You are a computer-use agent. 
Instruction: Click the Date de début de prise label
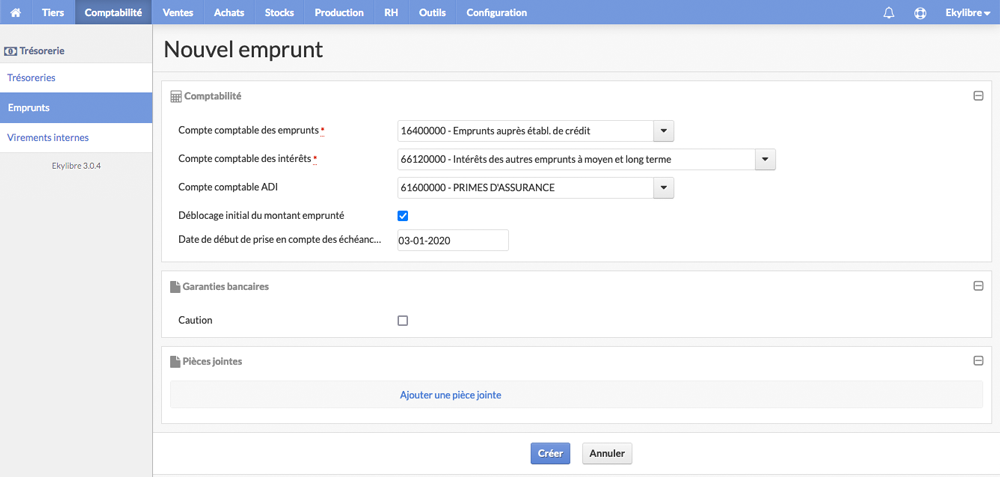pos(280,240)
